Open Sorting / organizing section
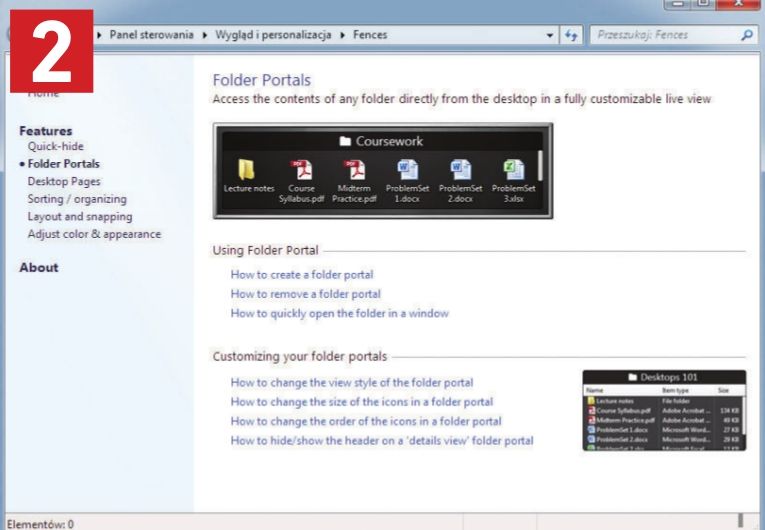The height and width of the screenshot is (530, 765). (77, 199)
